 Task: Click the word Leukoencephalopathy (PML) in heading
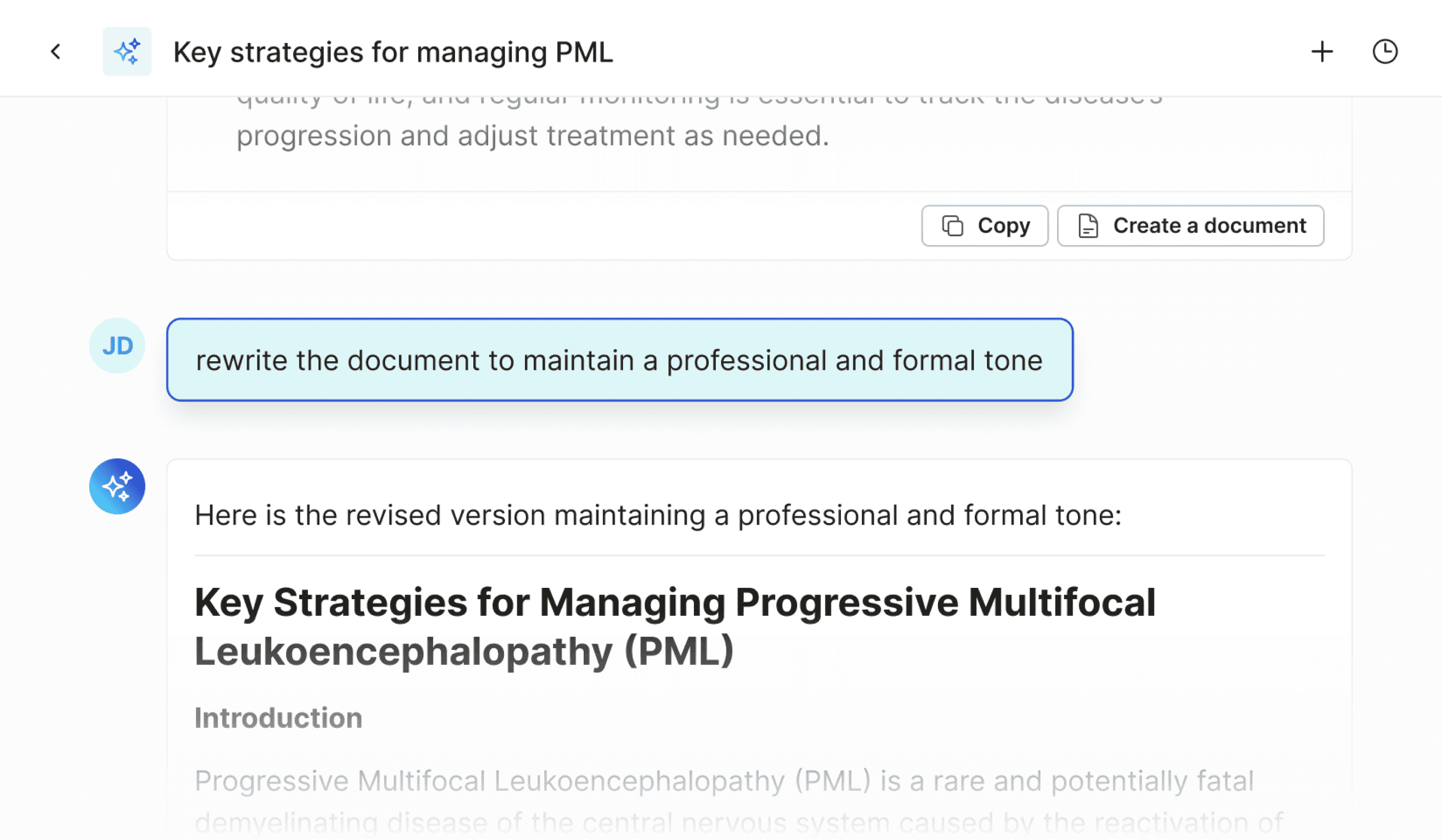(x=464, y=651)
